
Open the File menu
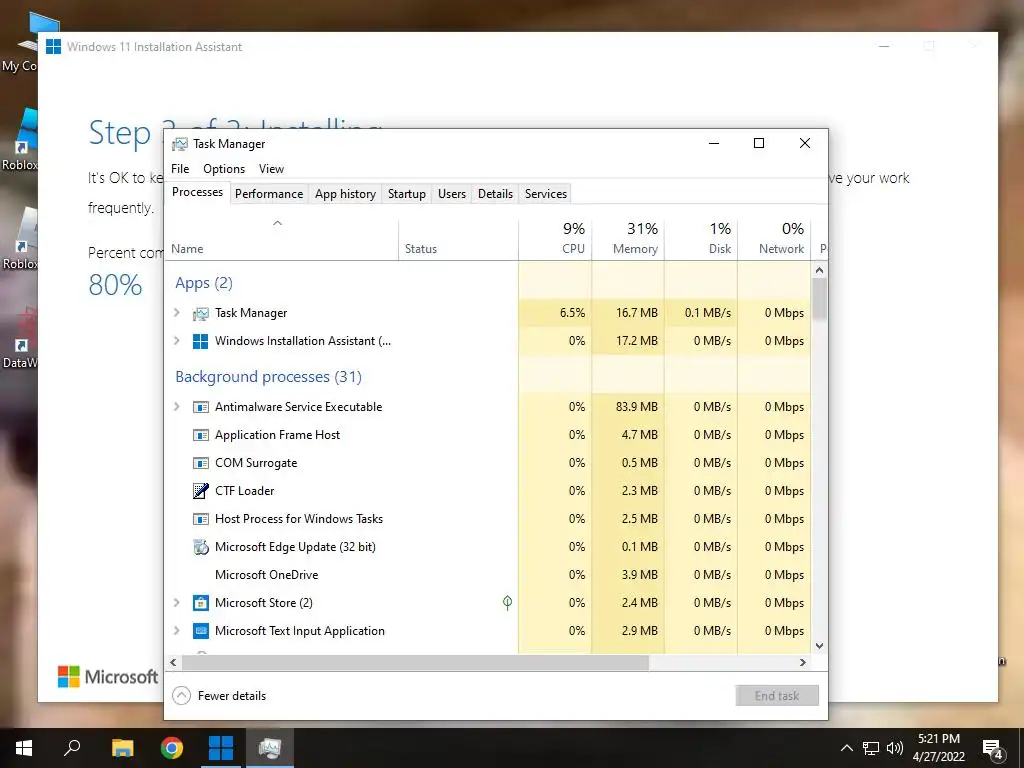point(180,168)
